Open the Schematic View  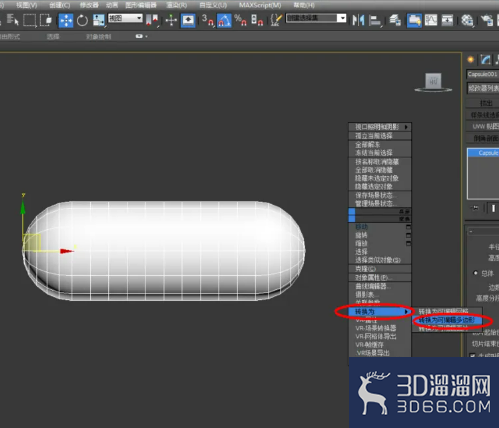click(x=447, y=20)
